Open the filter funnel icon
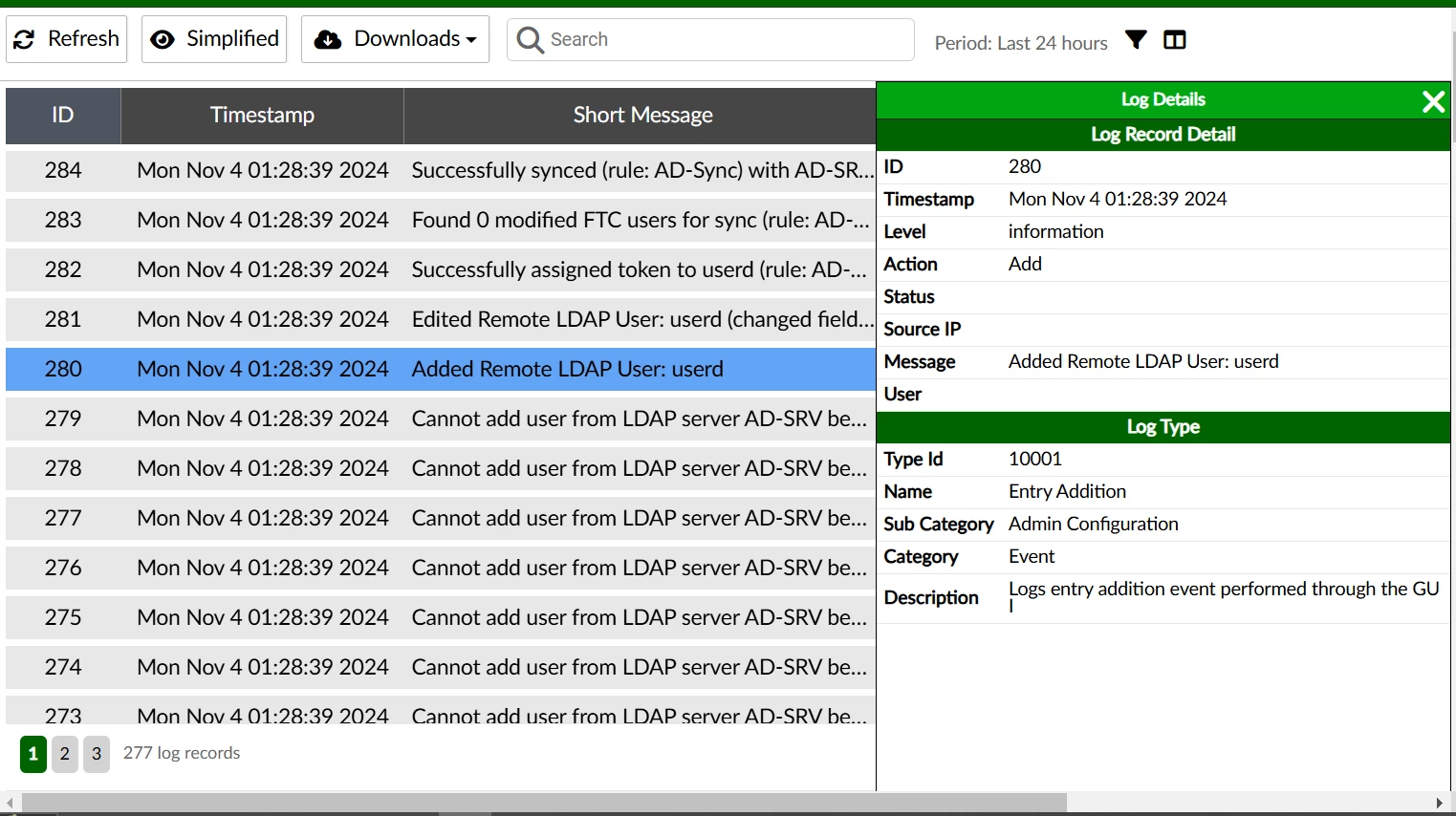The height and width of the screenshot is (816, 1456). [x=1136, y=39]
